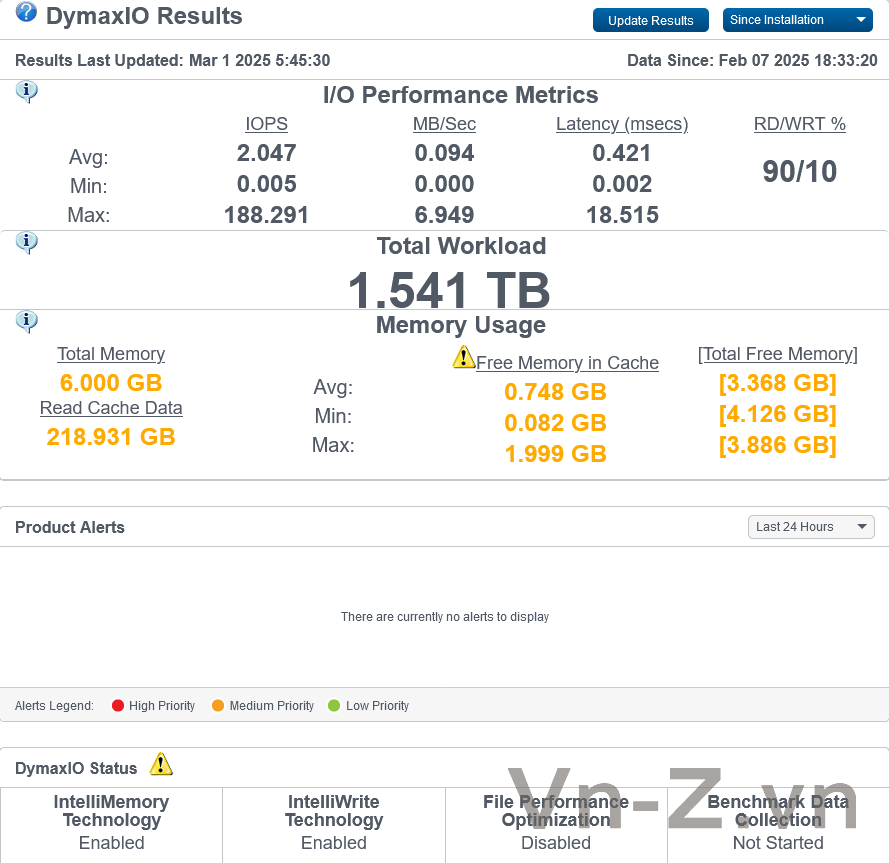The image size is (889, 863).
Task: Click the 1.999 GB maximum cache value
Action: click(x=556, y=454)
